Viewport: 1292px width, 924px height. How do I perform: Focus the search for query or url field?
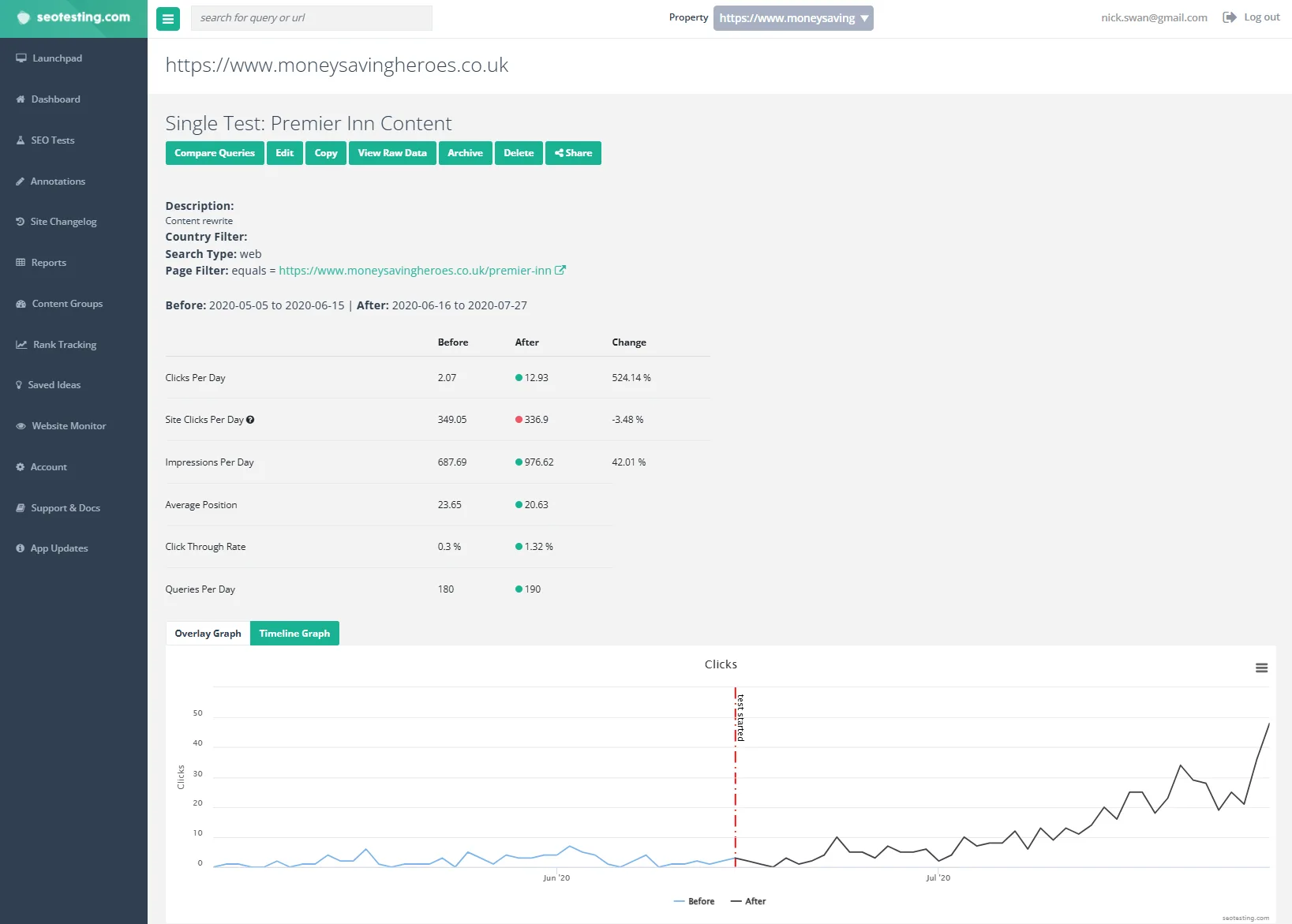311,18
